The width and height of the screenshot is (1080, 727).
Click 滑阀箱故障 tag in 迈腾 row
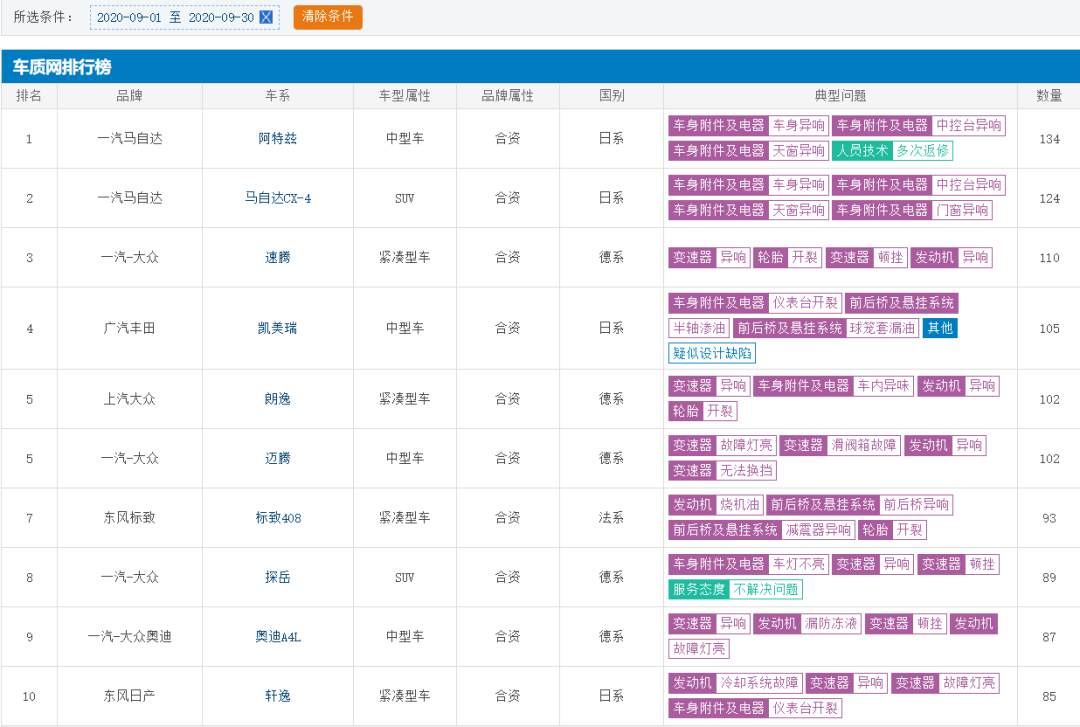tap(864, 445)
